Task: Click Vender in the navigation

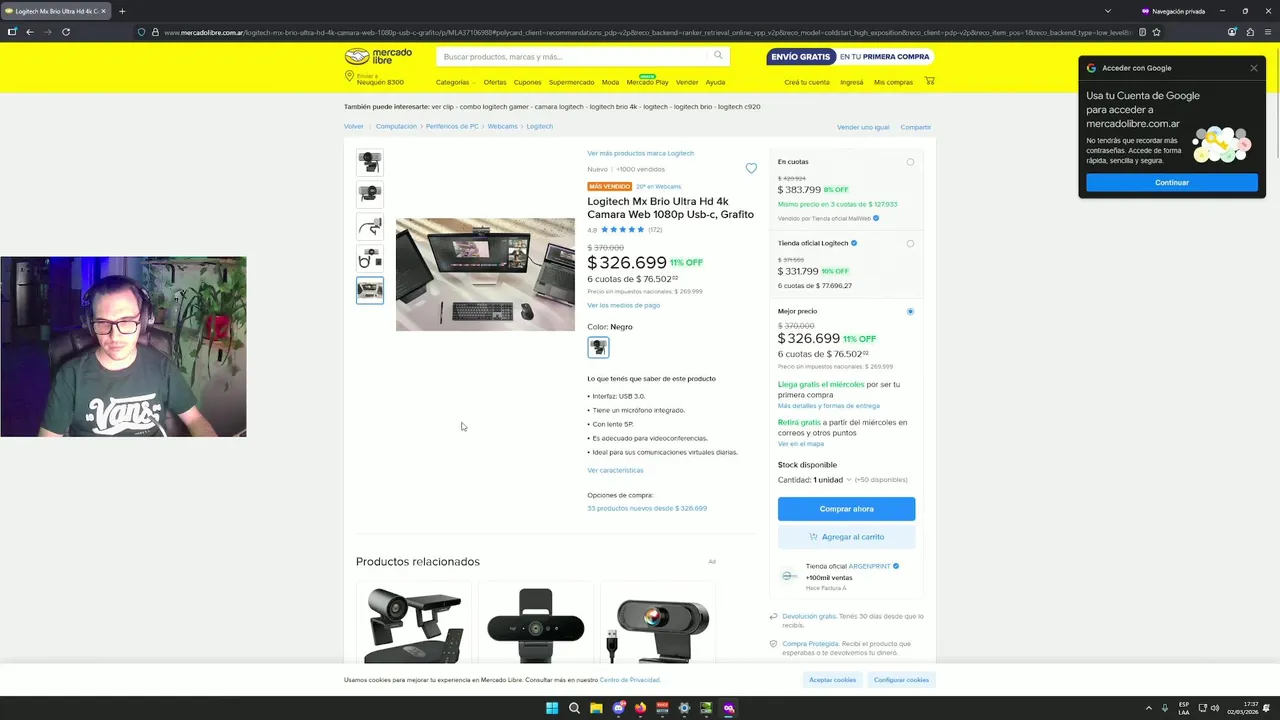Action: 687,82
